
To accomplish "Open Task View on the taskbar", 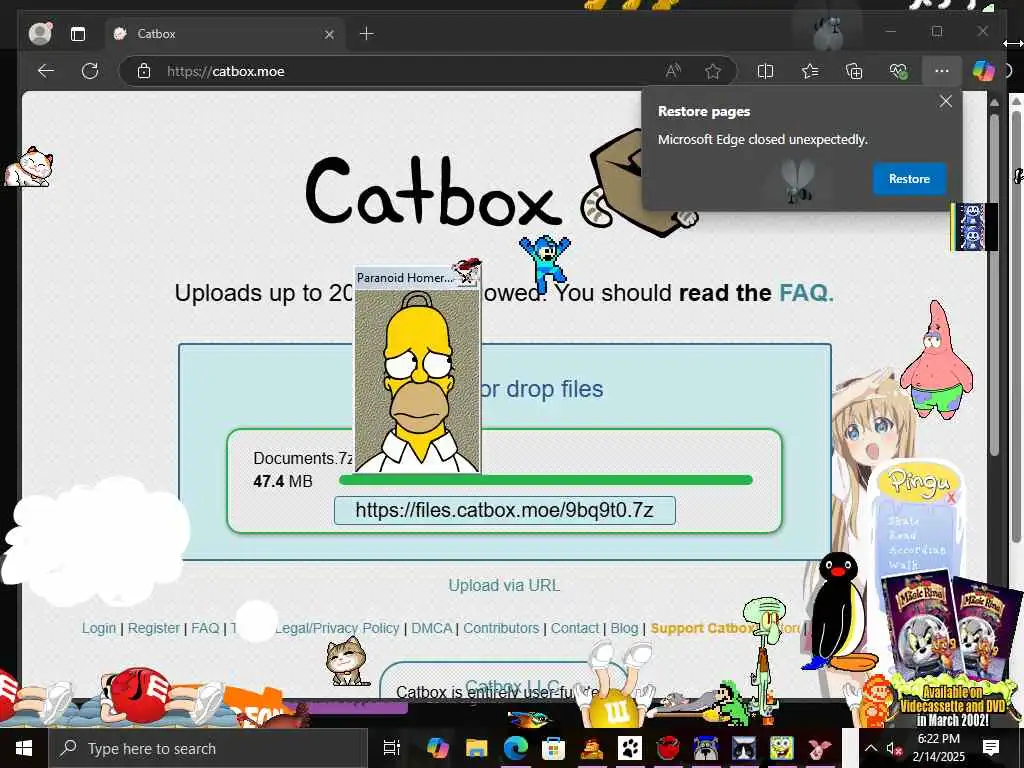I will [391, 748].
